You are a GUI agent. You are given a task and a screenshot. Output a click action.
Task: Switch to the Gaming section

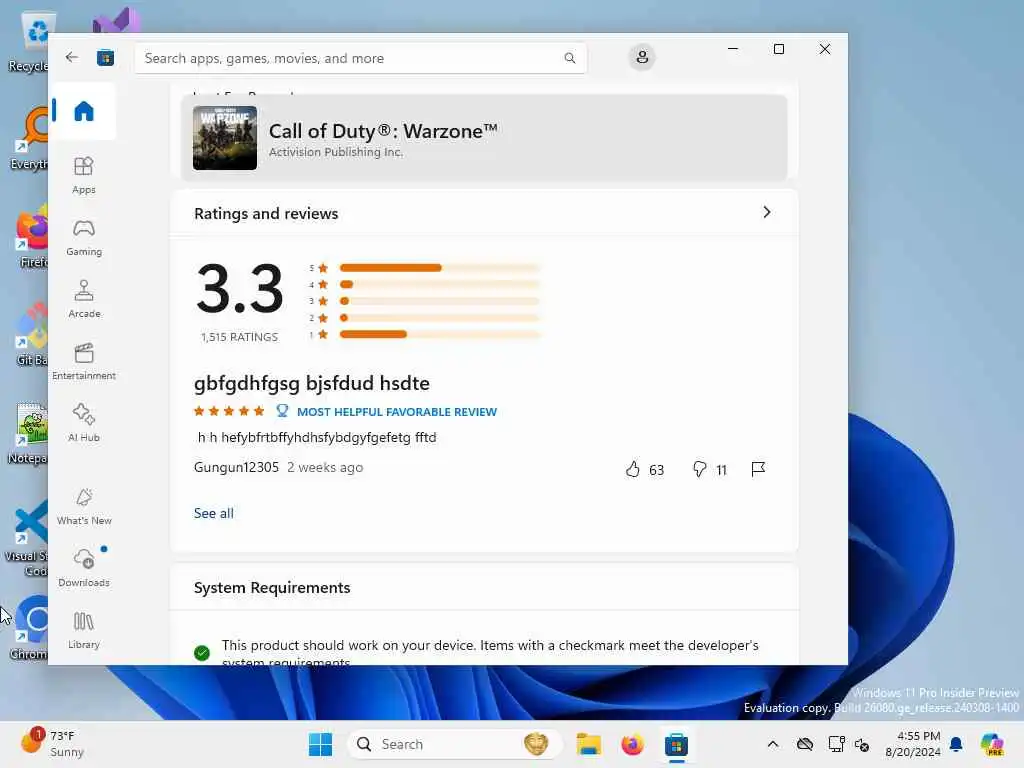(84, 237)
